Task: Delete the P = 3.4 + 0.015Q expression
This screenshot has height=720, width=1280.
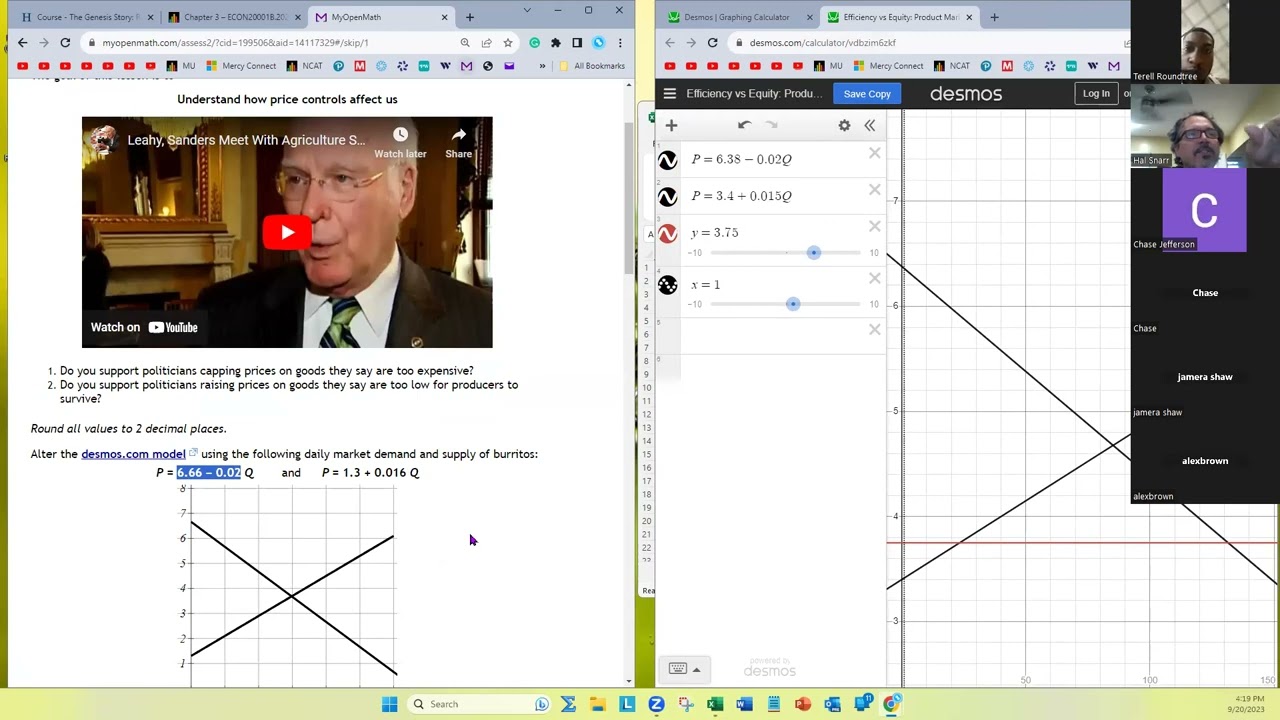Action: point(875,190)
